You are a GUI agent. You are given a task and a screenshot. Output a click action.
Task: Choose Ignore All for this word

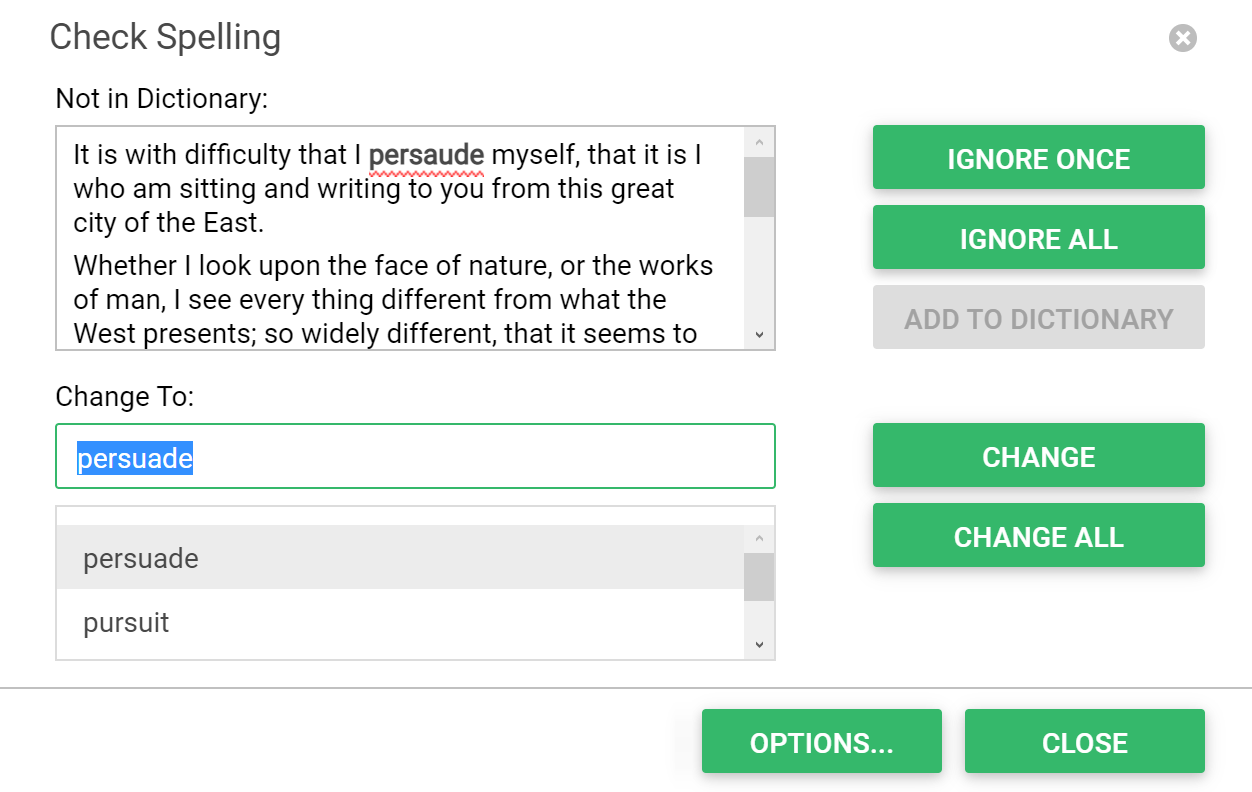pyautogui.click(x=1038, y=238)
